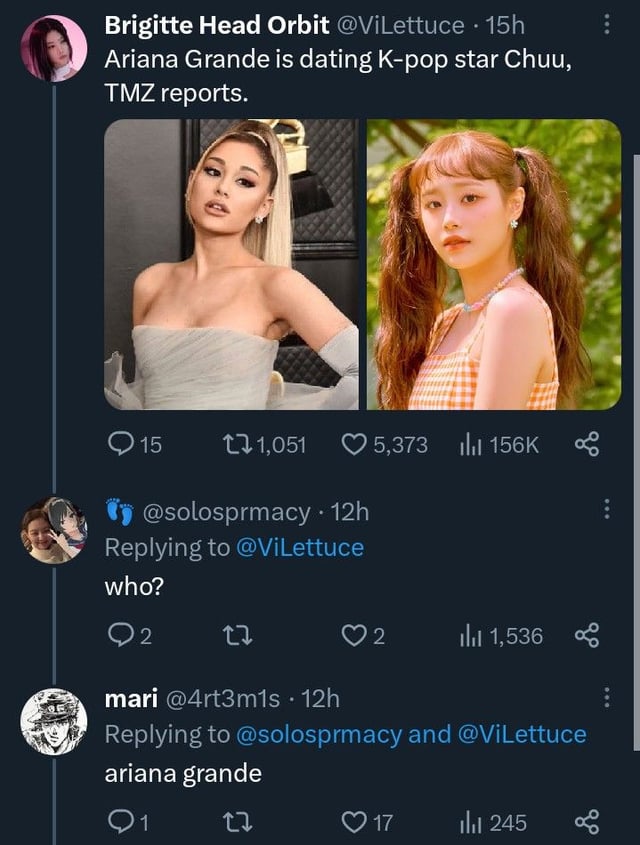This screenshot has height=845, width=640.
Task: Share the "who?" reply
Action: point(587,635)
